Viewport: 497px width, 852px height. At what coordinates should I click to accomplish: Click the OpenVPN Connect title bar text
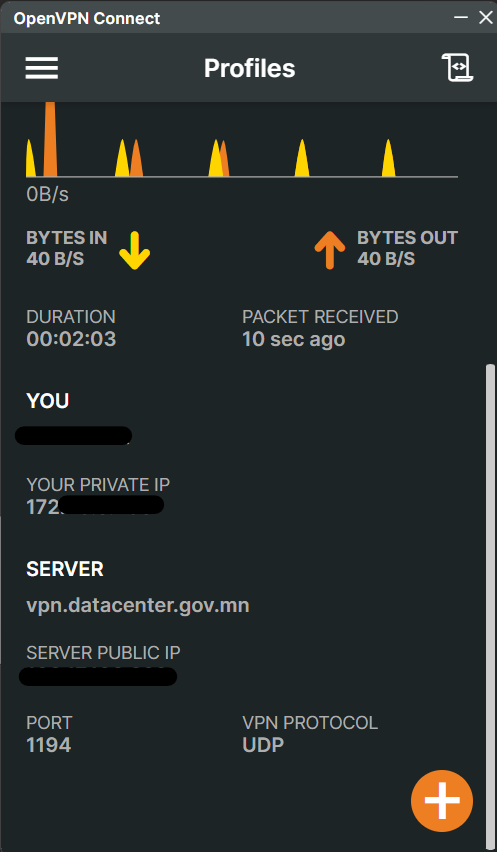(86, 18)
